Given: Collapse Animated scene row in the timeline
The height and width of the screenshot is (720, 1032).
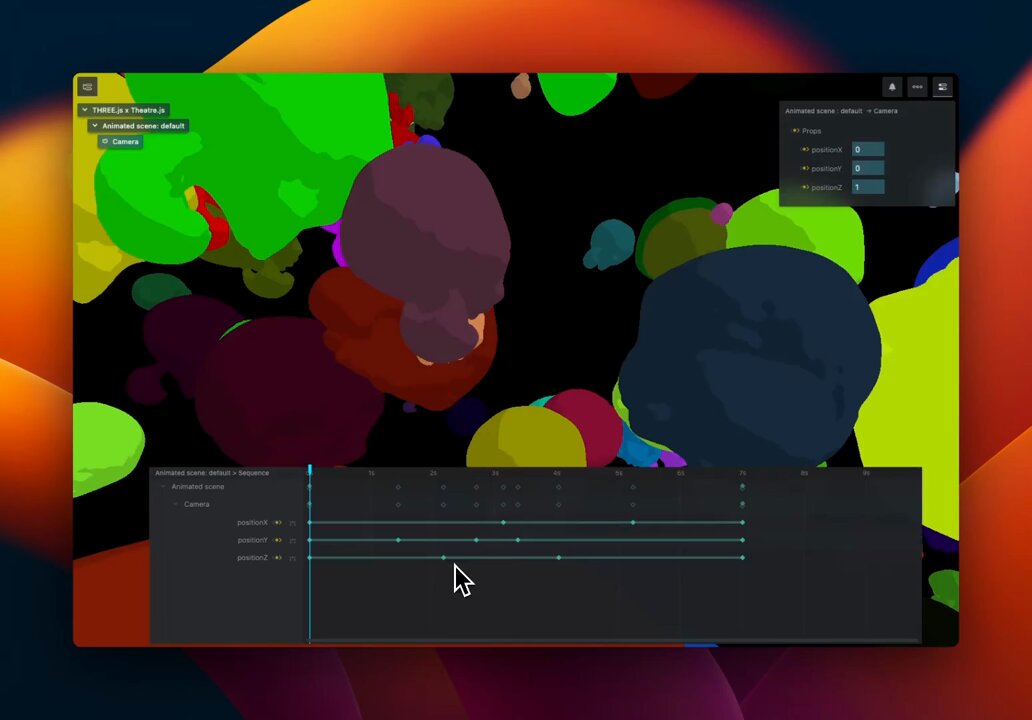Looking at the screenshot, I should pos(163,487).
